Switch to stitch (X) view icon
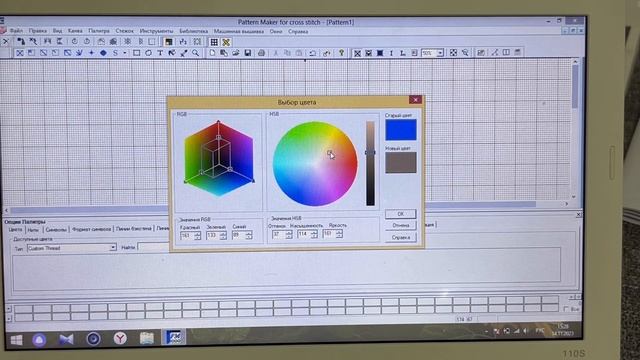 357,53
